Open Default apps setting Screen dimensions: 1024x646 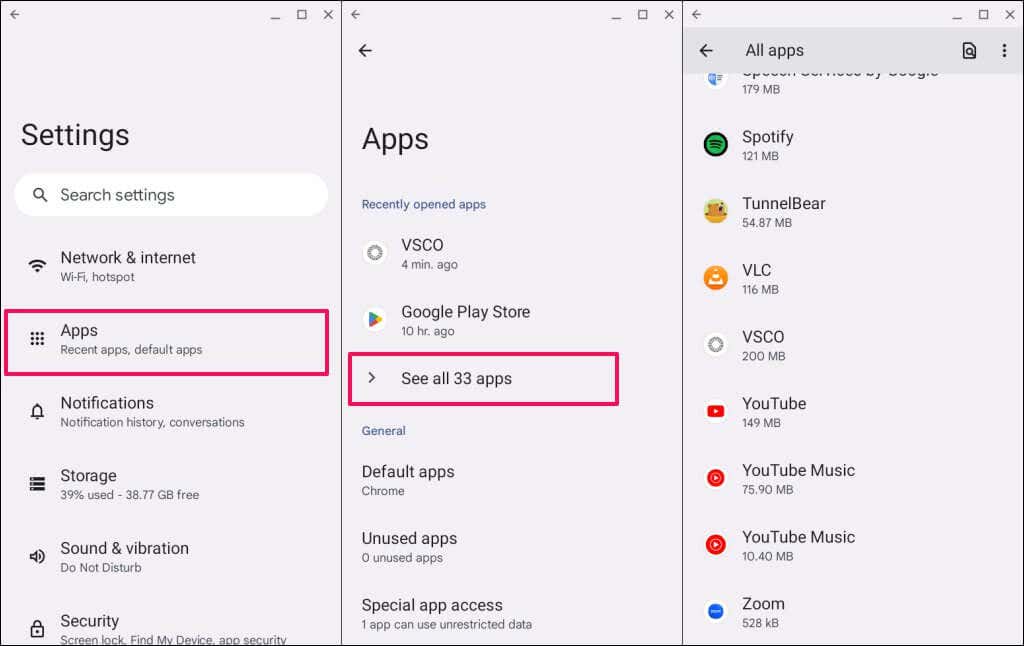(511, 481)
